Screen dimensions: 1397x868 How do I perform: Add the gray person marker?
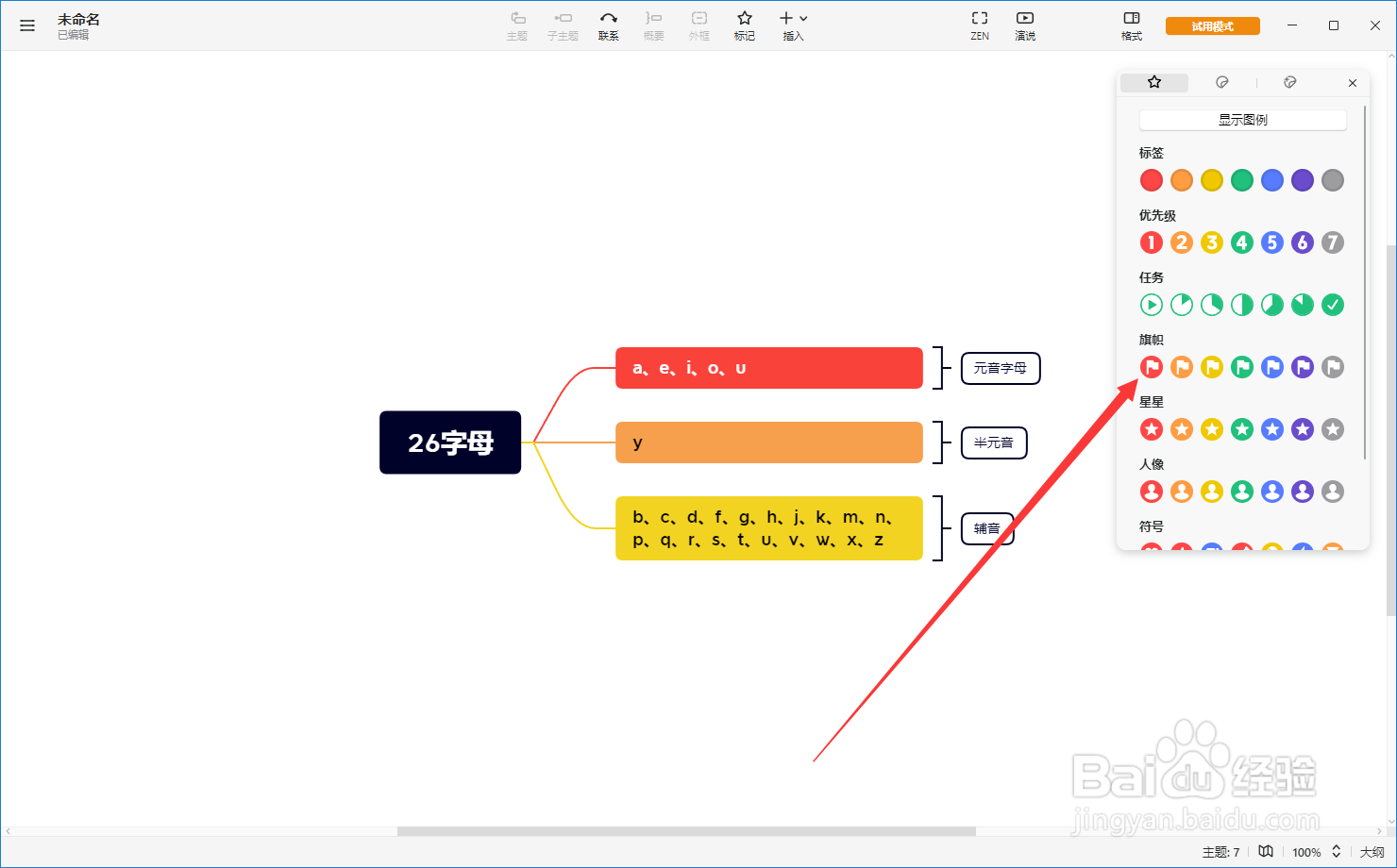1333,492
